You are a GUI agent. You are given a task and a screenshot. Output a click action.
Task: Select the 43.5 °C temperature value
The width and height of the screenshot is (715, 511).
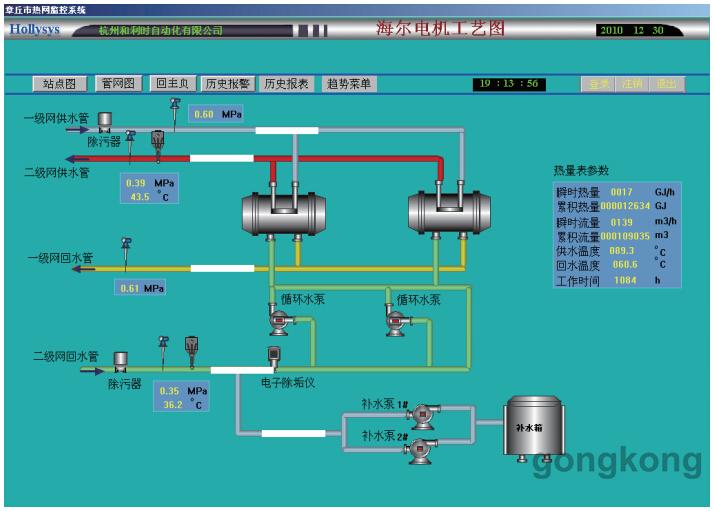(x=140, y=197)
